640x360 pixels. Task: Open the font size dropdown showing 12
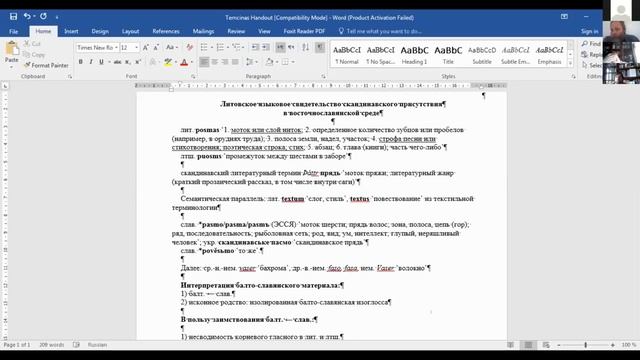click(137, 48)
